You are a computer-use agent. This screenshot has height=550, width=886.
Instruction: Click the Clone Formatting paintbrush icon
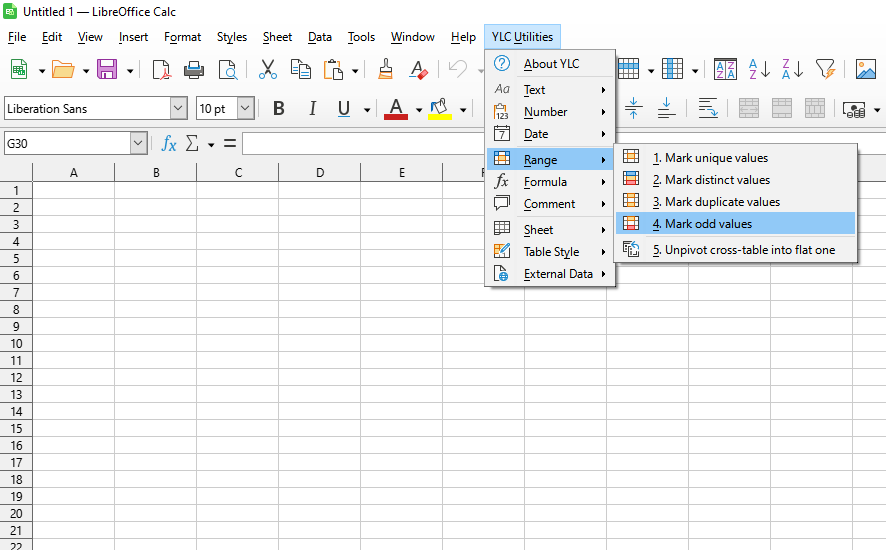[x=385, y=69]
